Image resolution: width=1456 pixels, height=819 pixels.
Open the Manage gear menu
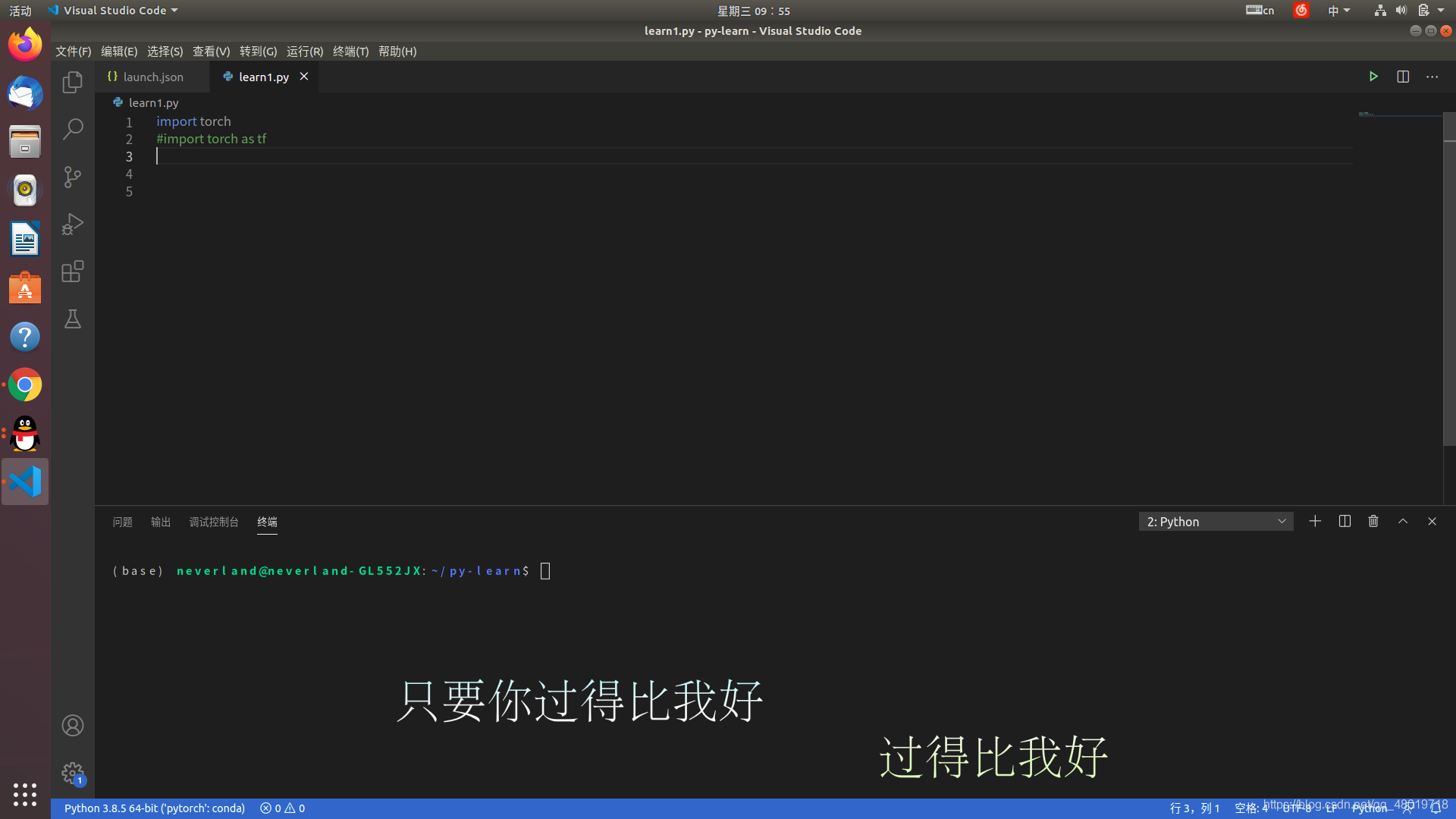(x=73, y=773)
